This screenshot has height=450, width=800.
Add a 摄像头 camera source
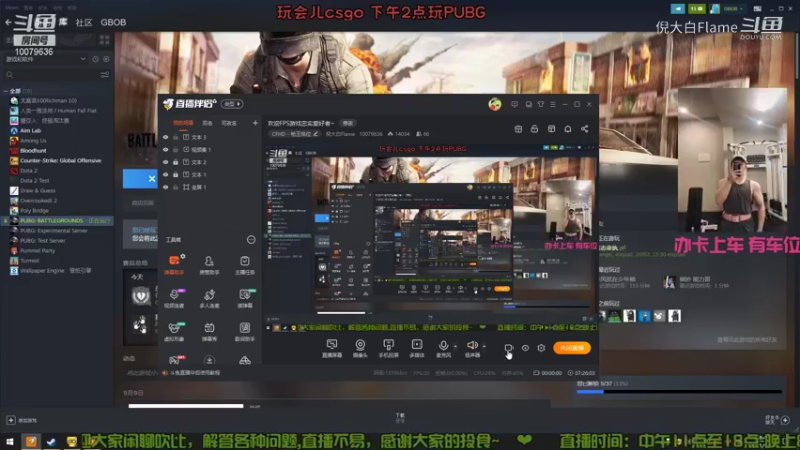tap(360, 348)
